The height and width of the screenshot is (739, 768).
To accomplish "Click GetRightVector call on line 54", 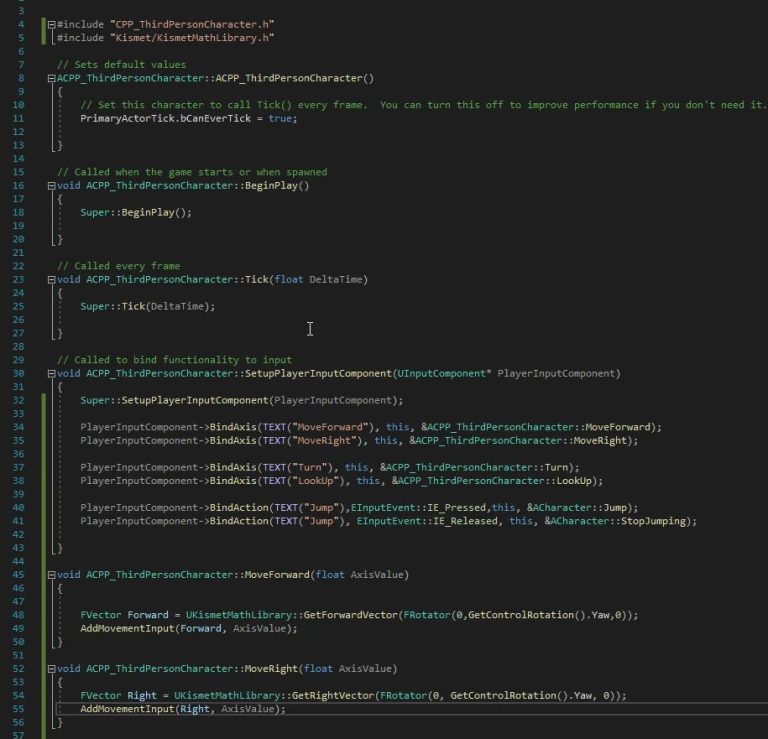I will pyautogui.click(x=333, y=696).
